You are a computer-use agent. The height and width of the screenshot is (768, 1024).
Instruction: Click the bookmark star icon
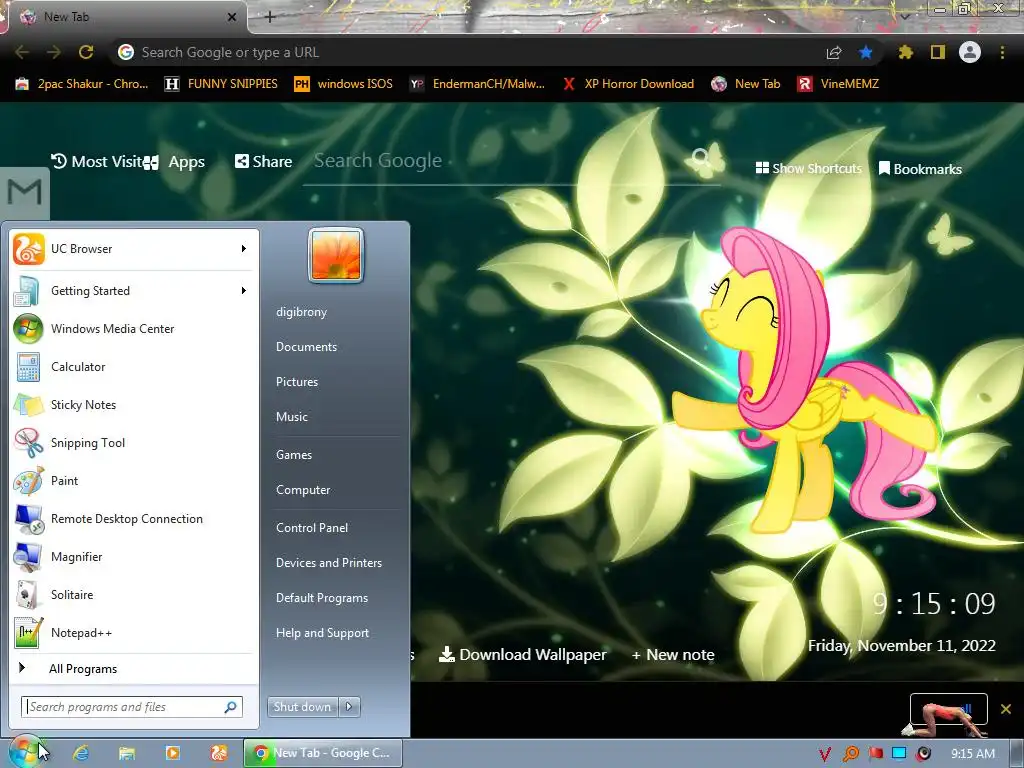(x=866, y=52)
